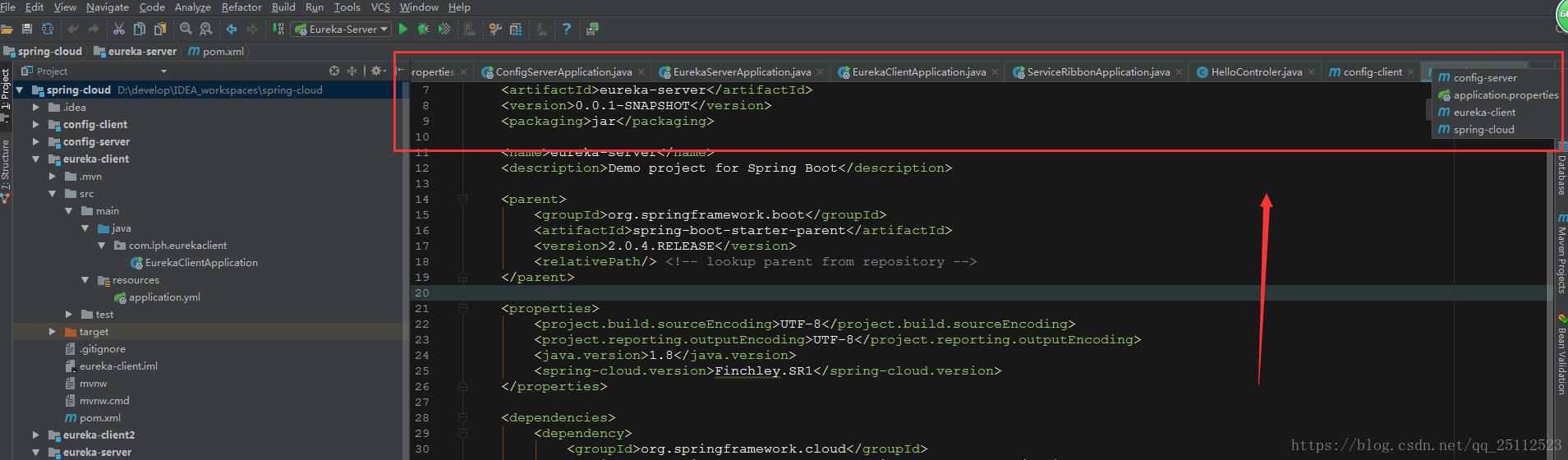The image size is (1568, 460).
Task: Open the Refactor menu
Action: (x=241, y=7)
